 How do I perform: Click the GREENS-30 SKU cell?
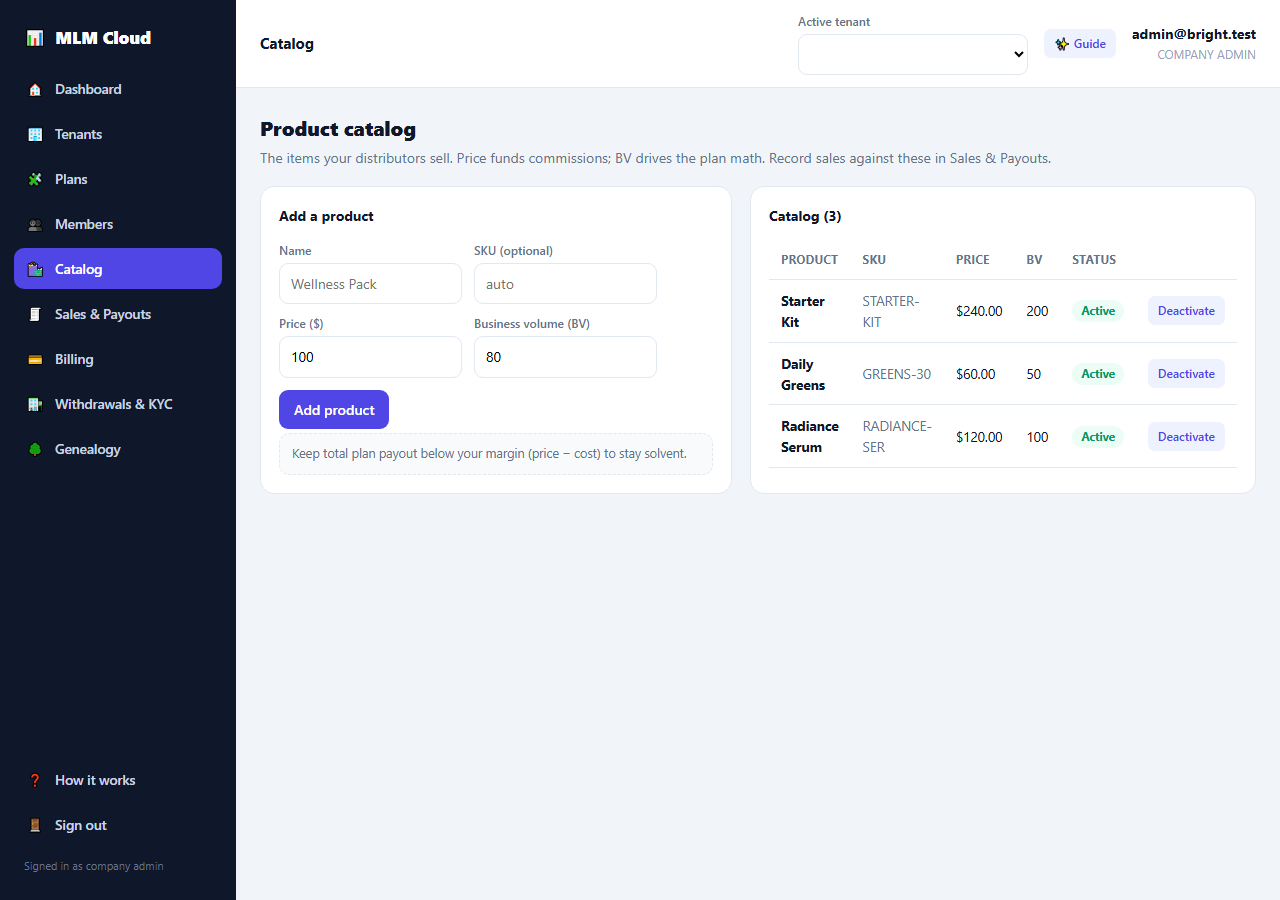tap(897, 374)
